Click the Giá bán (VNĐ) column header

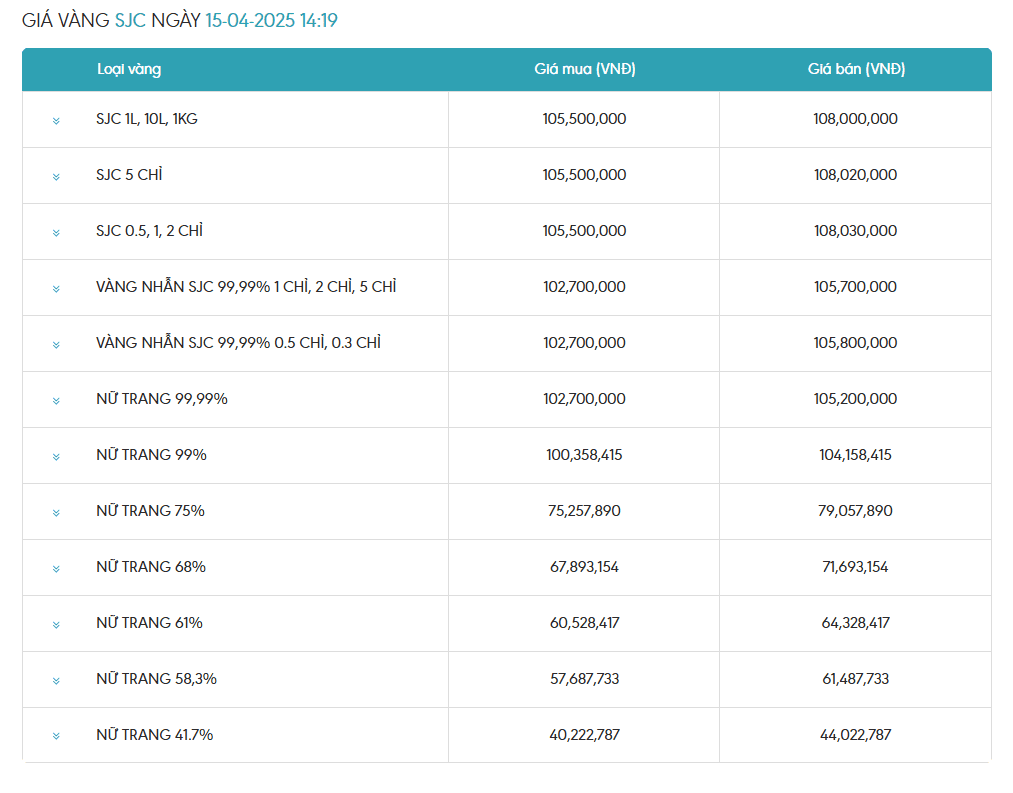click(x=856, y=69)
